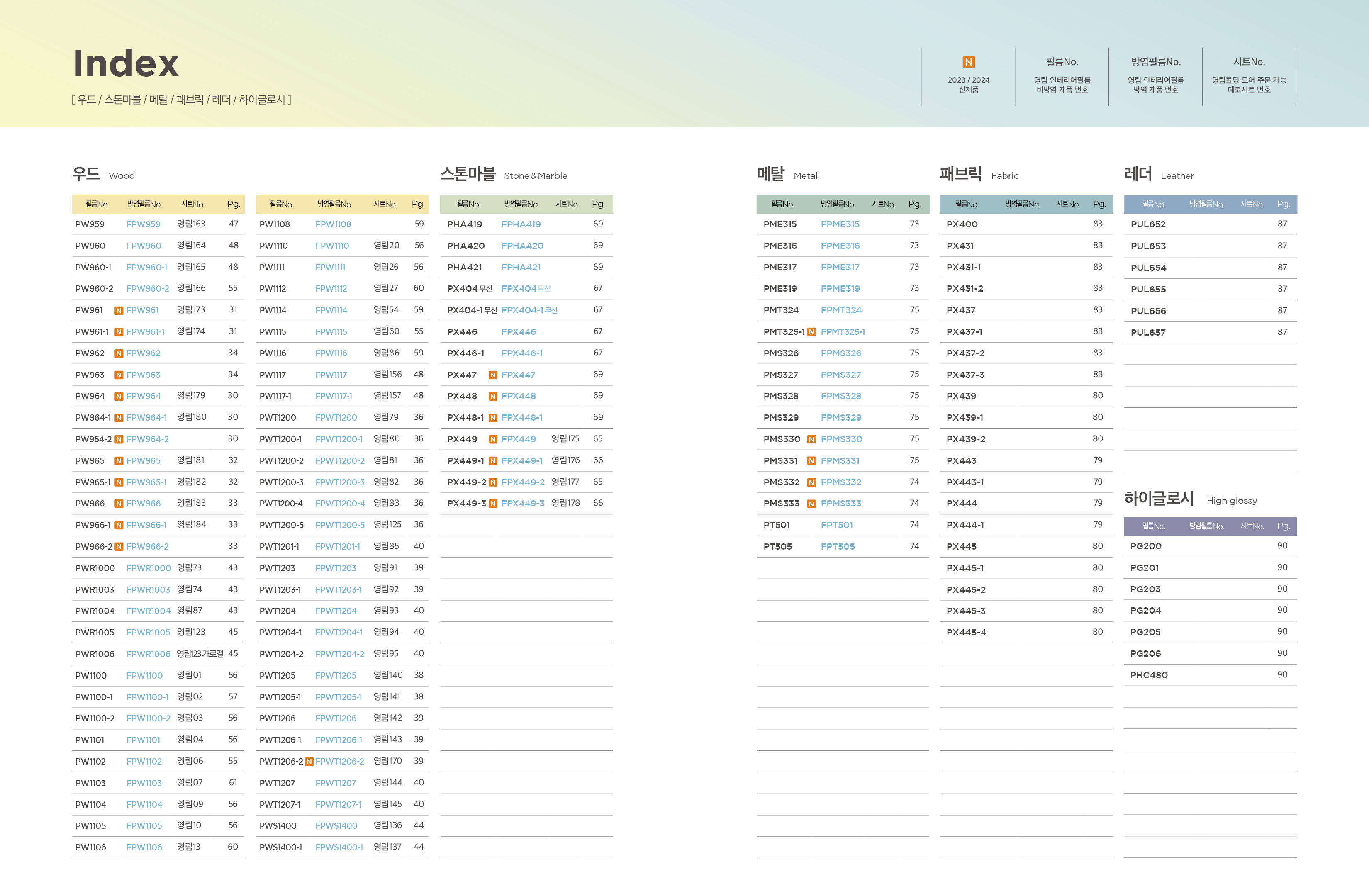Click the PX400 fabric film entry
Image resolution: width=1369 pixels, height=896 pixels.
pos(962,224)
